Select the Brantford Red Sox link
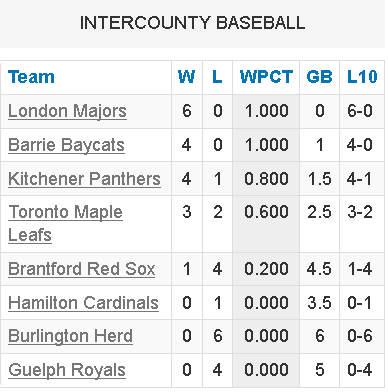Viewport: 388px width, 392px height. point(82,269)
